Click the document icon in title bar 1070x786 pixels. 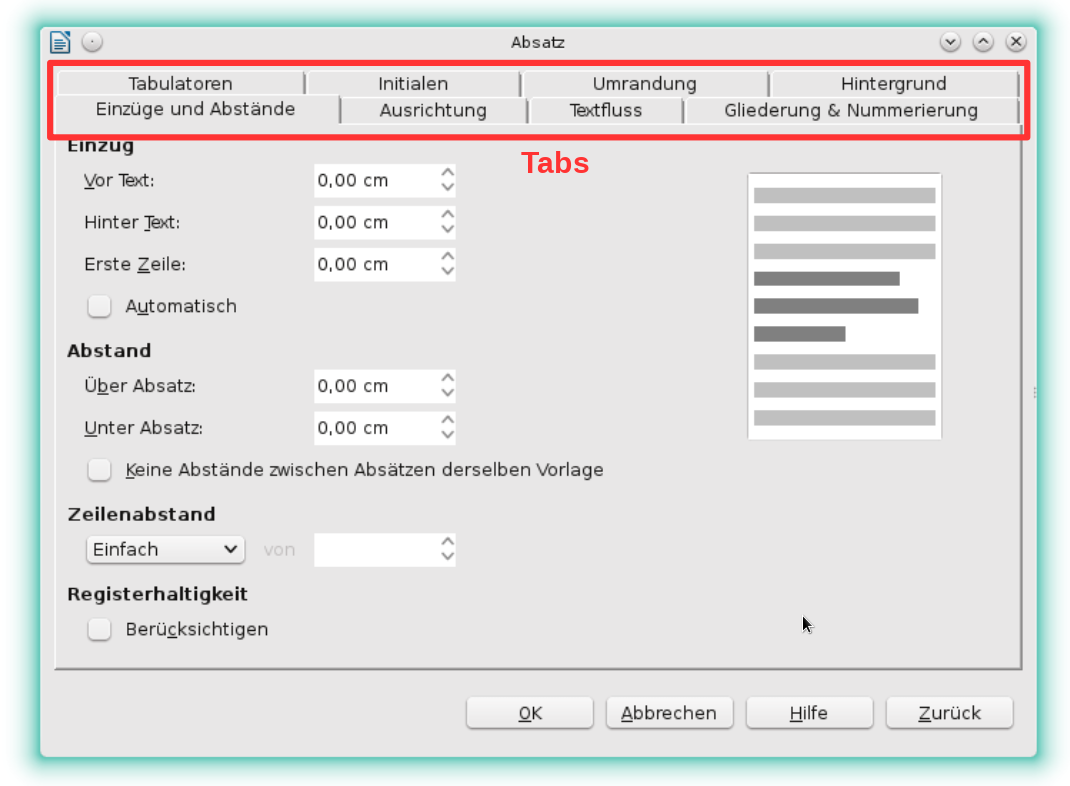(61, 42)
